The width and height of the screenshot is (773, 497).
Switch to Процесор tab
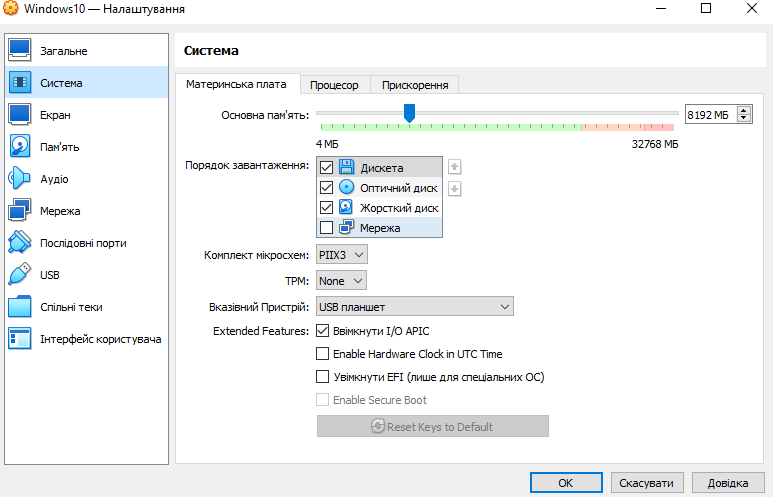334,85
